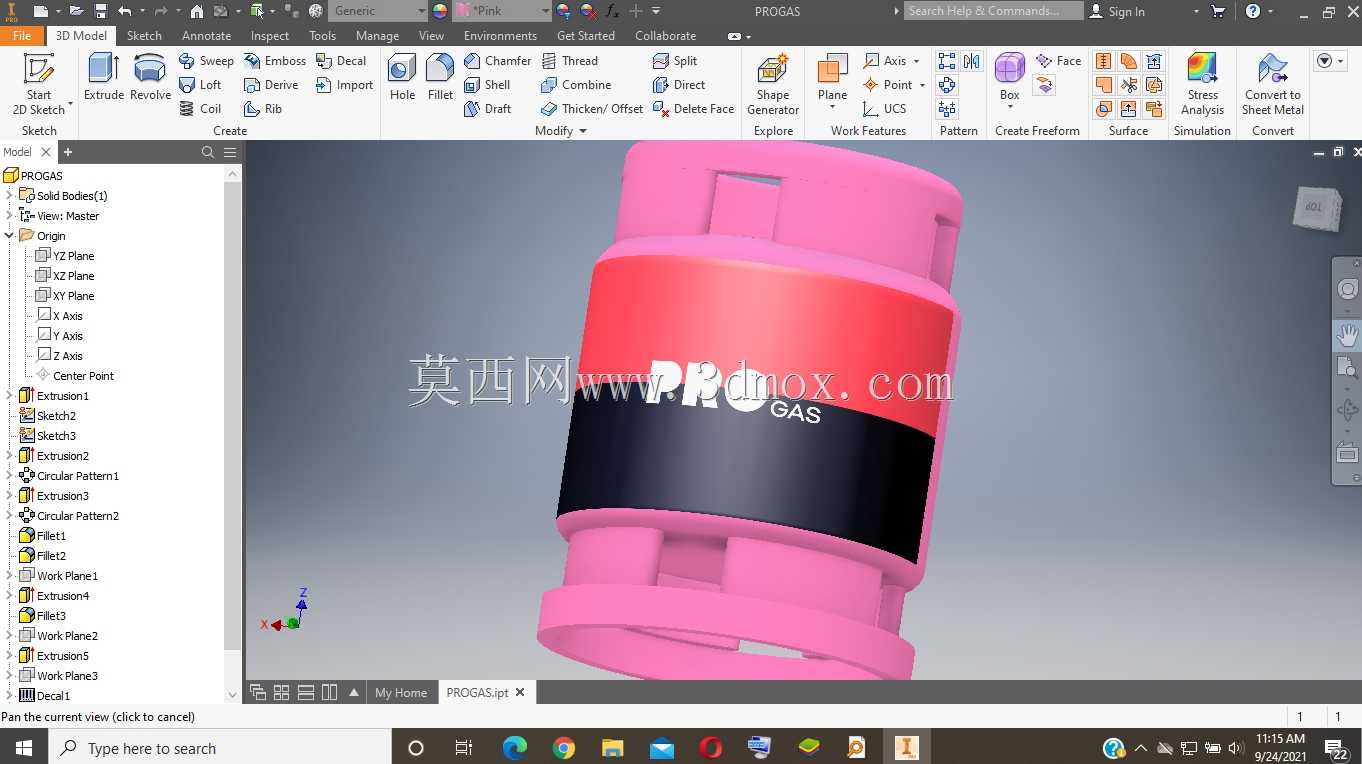
Task: Switch to the Tools tab
Action: 322,36
